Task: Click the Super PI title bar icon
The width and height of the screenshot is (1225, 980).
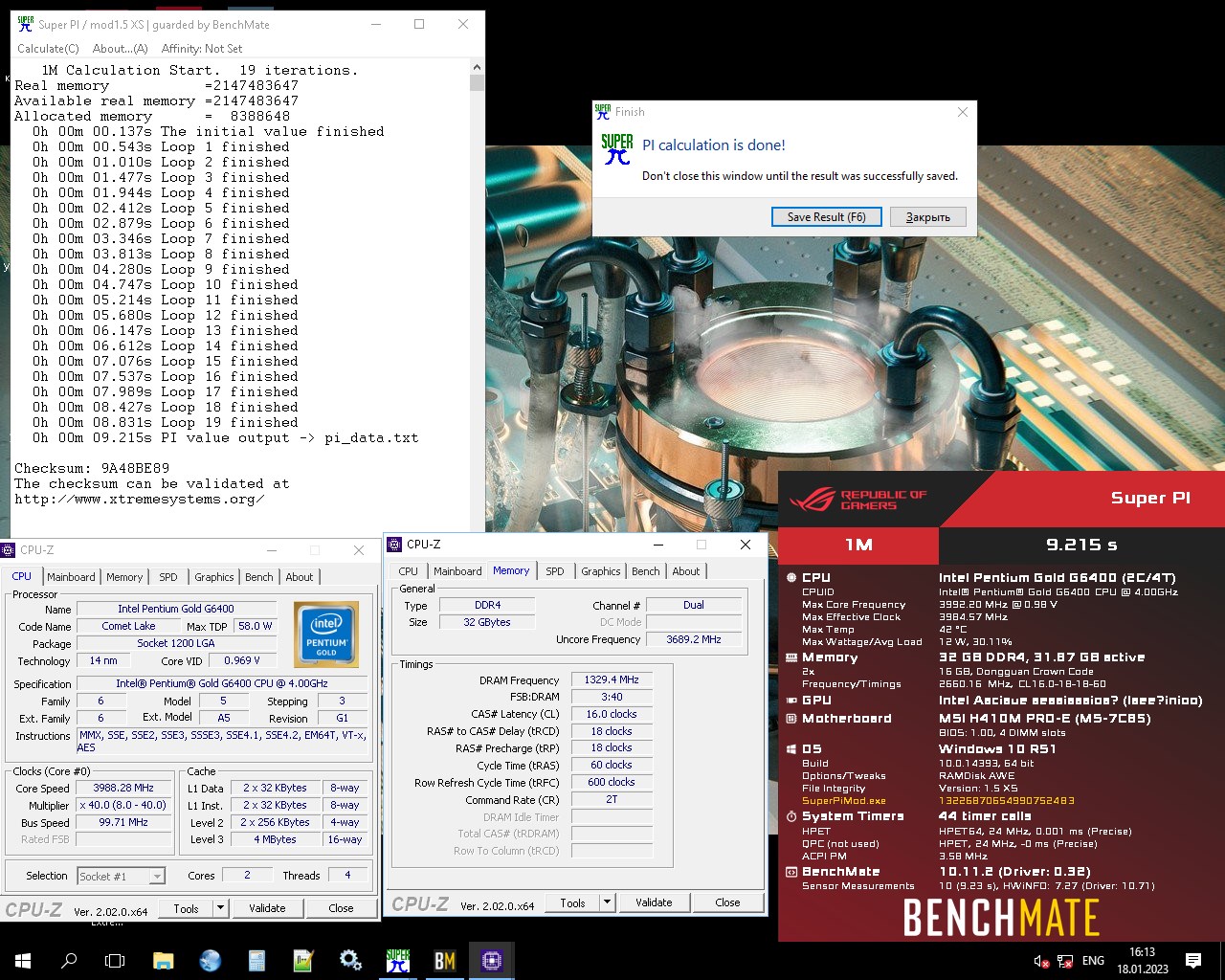Action: [x=26, y=24]
